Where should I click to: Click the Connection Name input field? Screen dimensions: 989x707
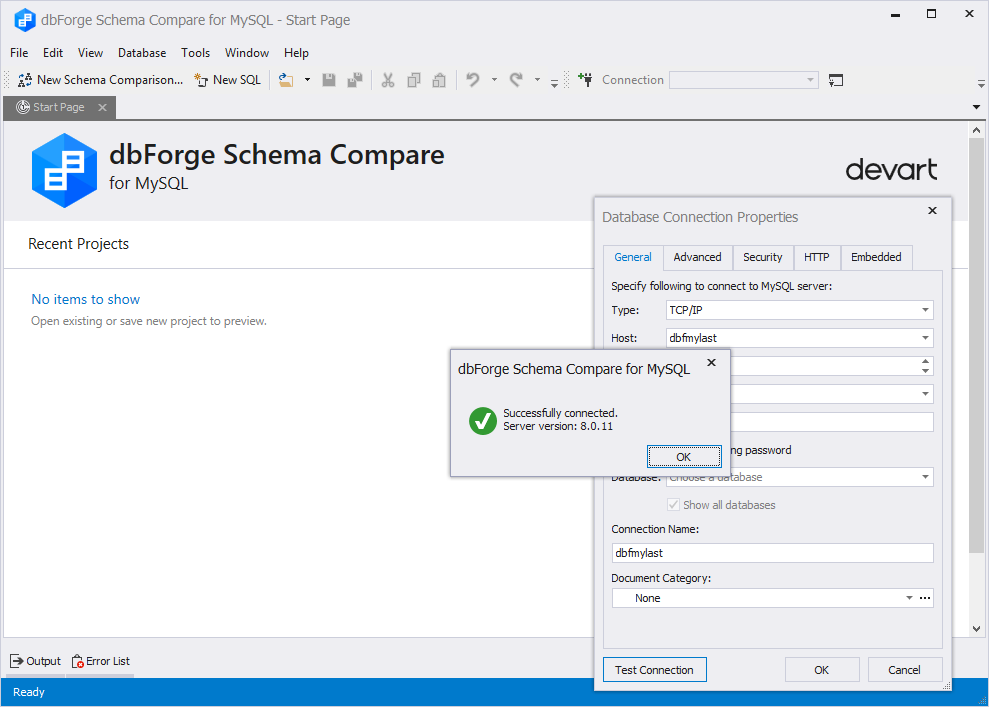pos(772,553)
